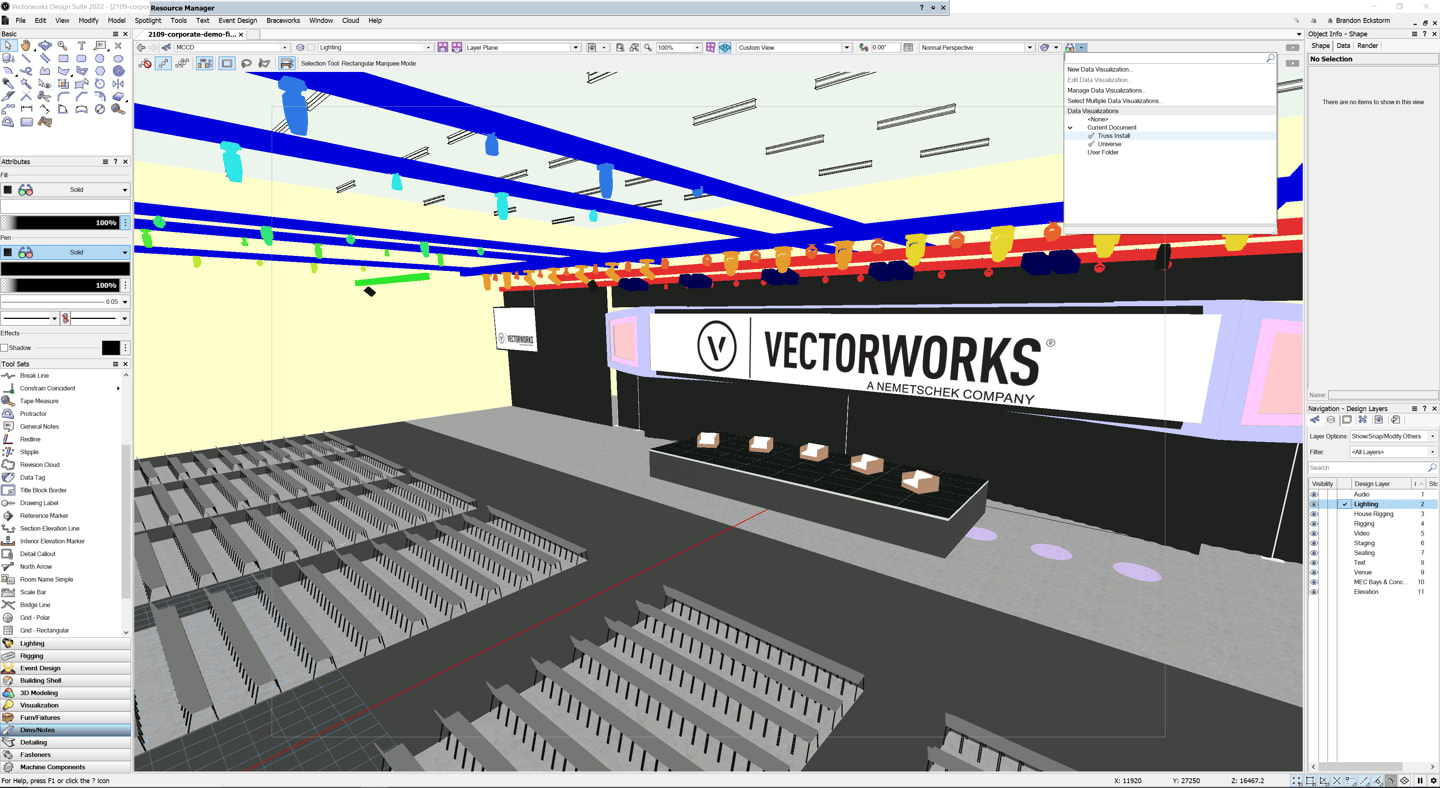
Task: Toggle visibility eye of Venue layer
Action: tap(1314, 572)
